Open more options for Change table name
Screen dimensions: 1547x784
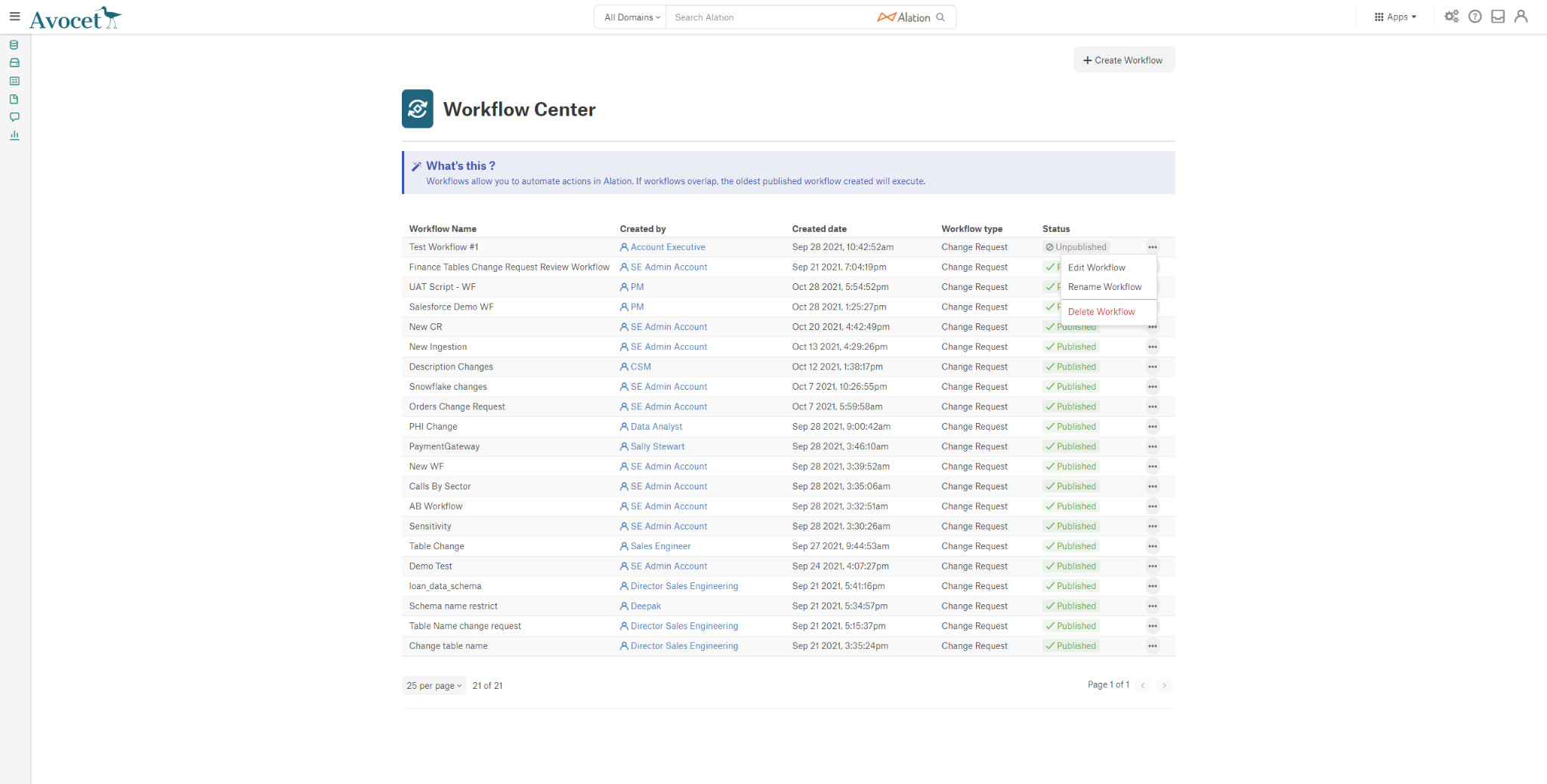[1153, 646]
